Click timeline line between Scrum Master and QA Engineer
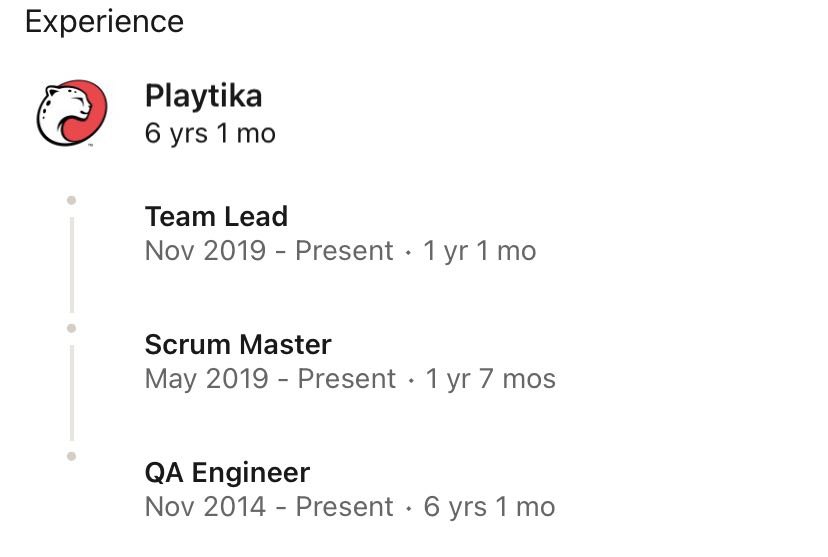828x557 pixels. [x=71, y=392]
